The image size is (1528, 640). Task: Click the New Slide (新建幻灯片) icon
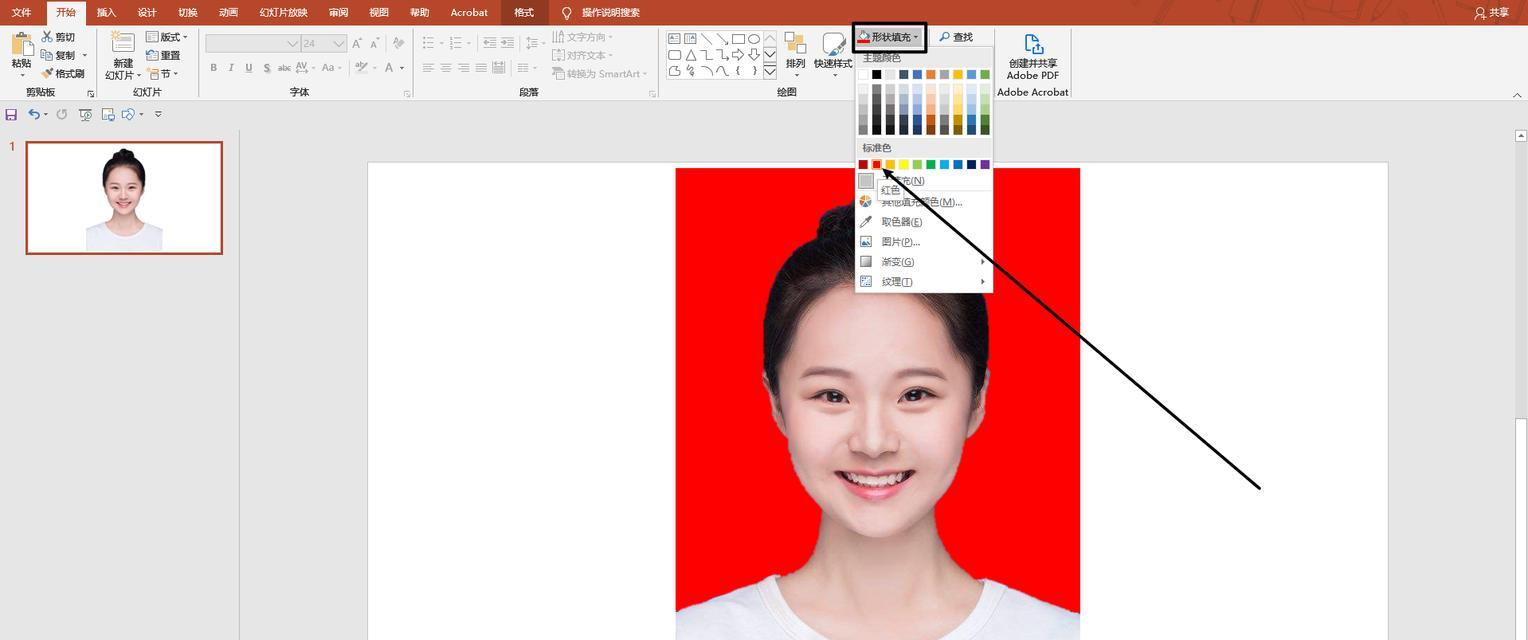tap(123, 42)
